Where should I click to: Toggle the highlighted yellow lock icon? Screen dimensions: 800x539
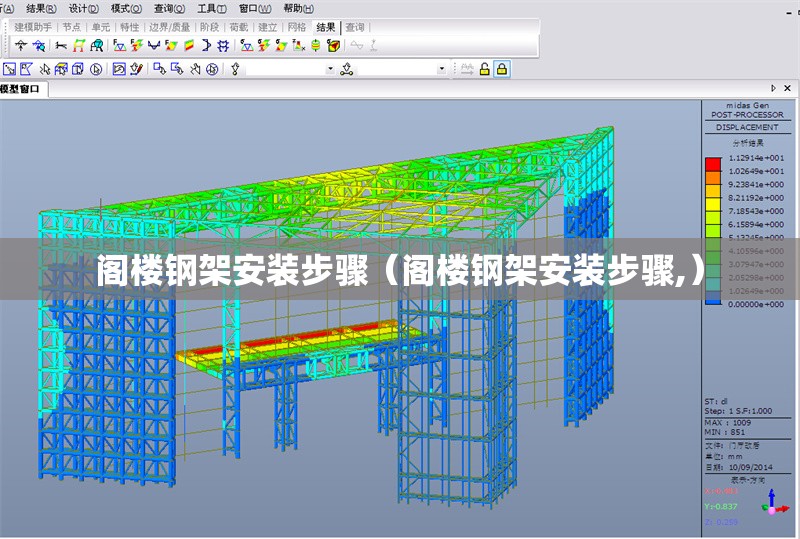point(502,69)
